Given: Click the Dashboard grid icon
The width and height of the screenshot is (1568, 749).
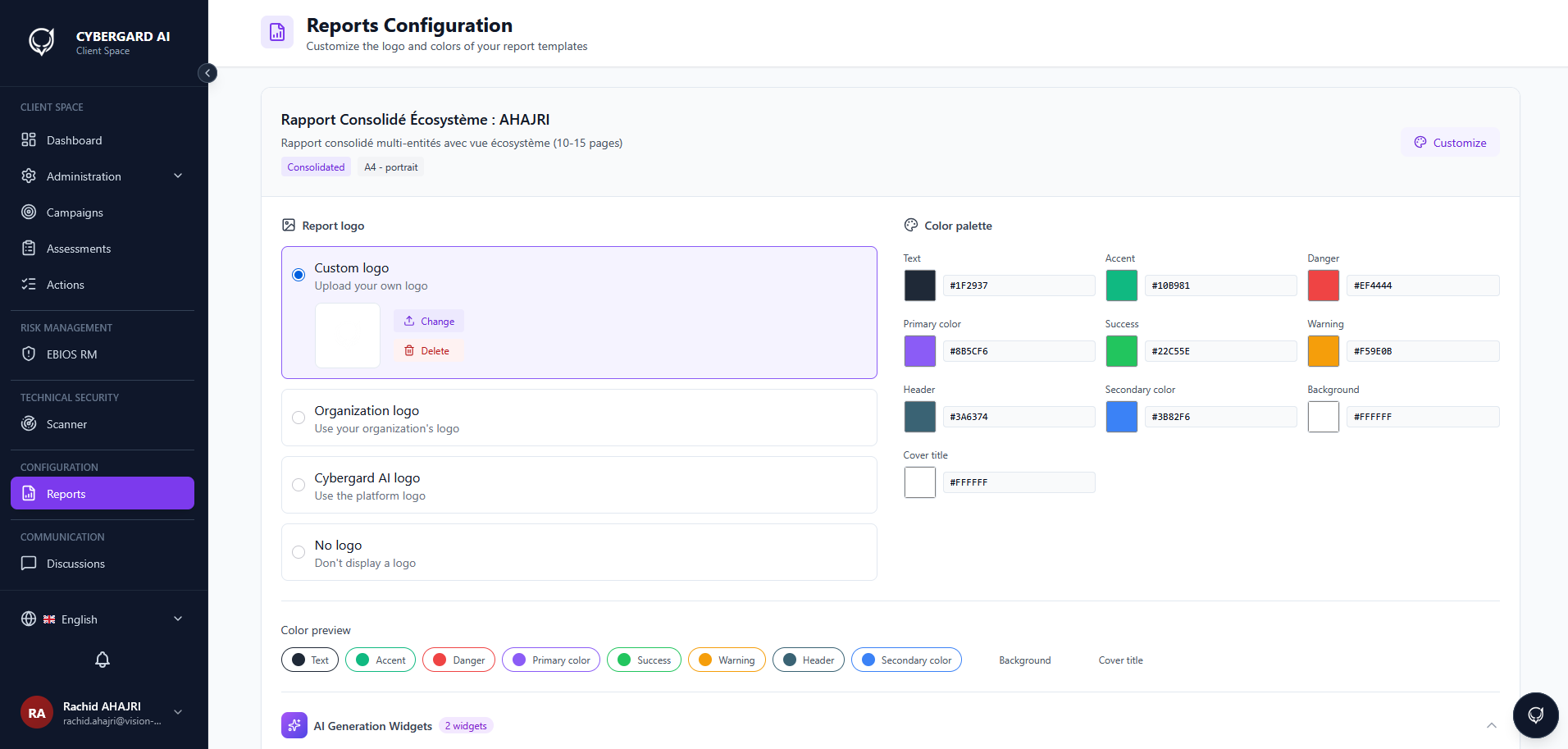Looking at the screenshot, I should (29, 139).
